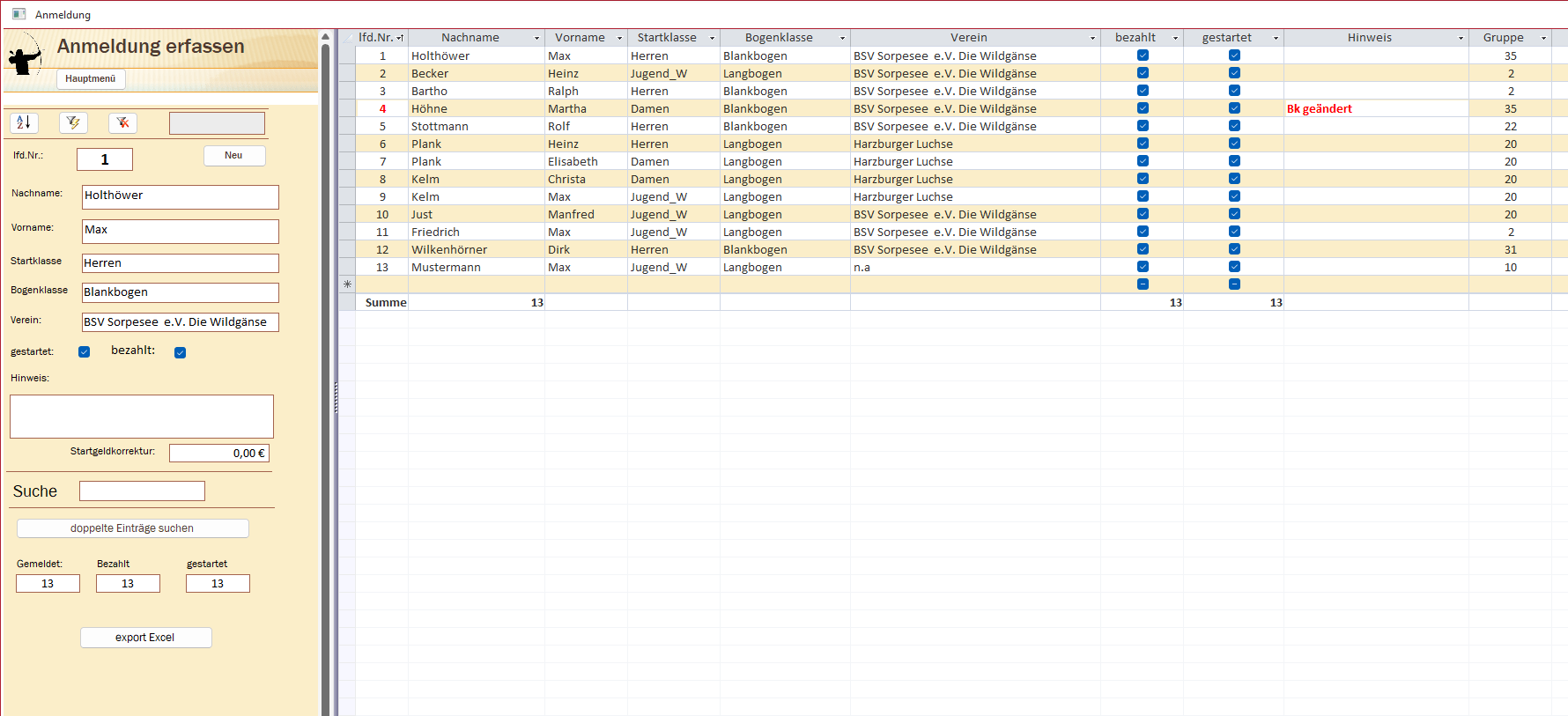The width and height of the screenshot is (1568, 716).
Task: Focus the Suche search input field
Action: pos(142,491)
